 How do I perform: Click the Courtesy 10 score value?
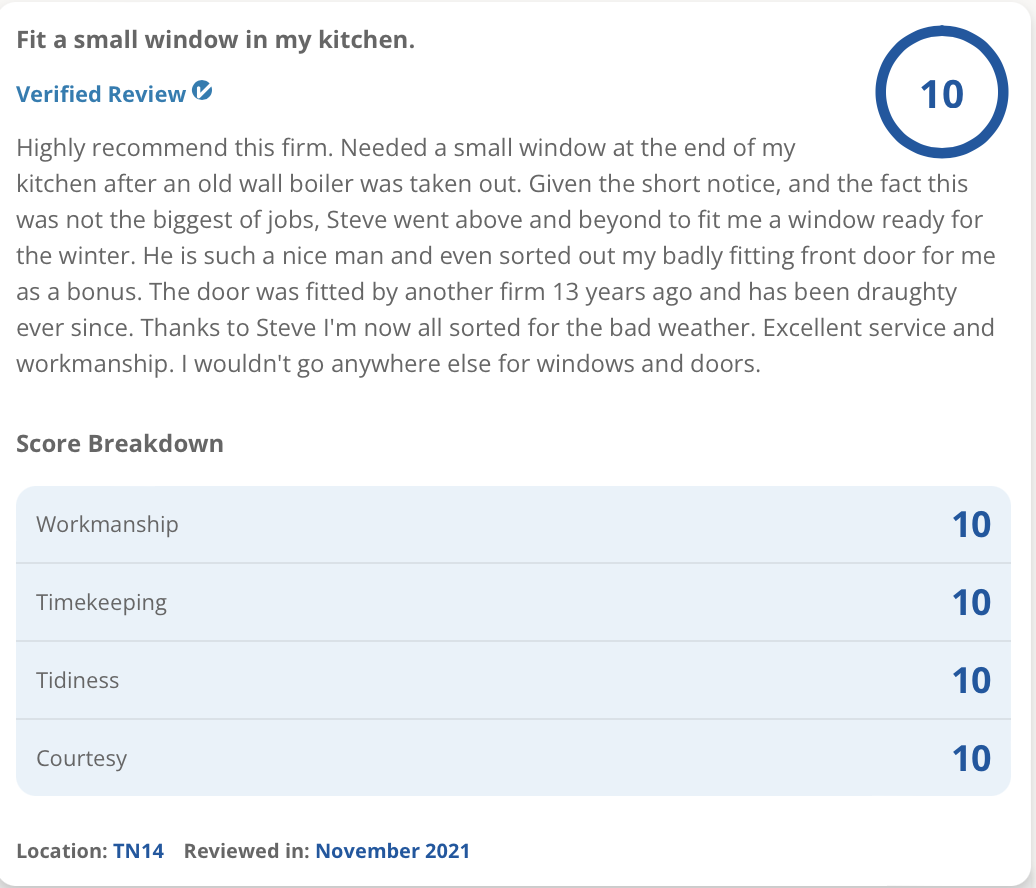(x=971, y=758)
